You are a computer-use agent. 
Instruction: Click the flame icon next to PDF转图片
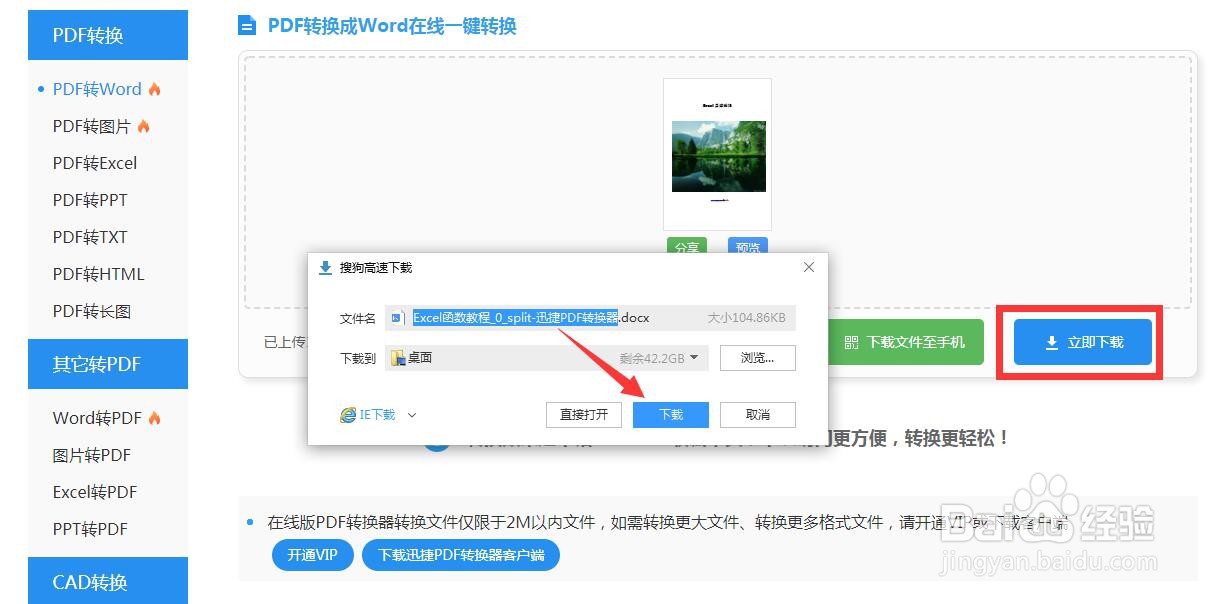(144, 125)
